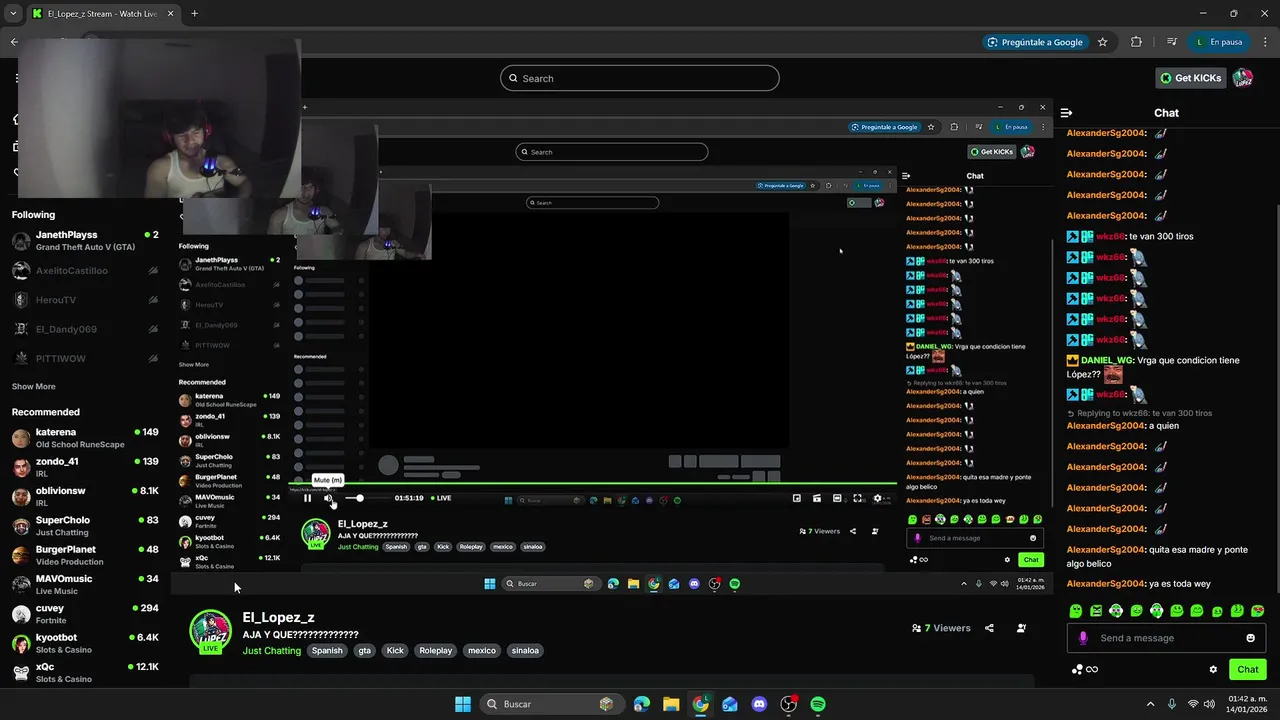Select the Kick tag
The width and height of the screenshot is (1280, 720).
[x=395, y=650]
